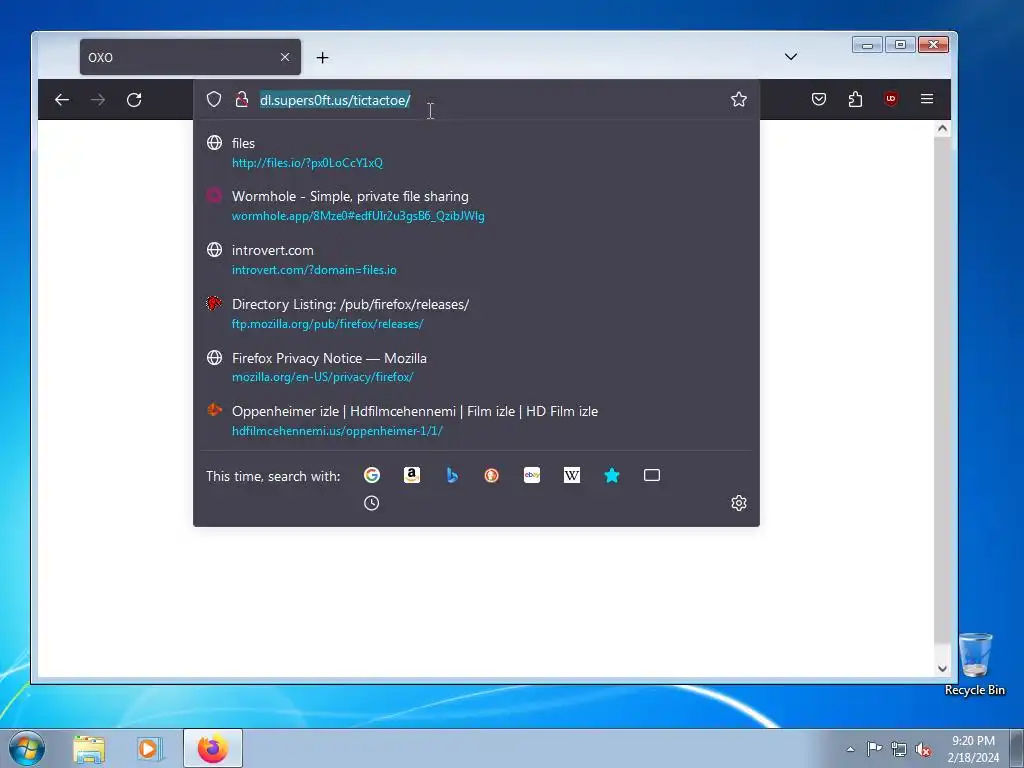
Task: Search history using the clock icon
Action: click(x=372, y=503)
